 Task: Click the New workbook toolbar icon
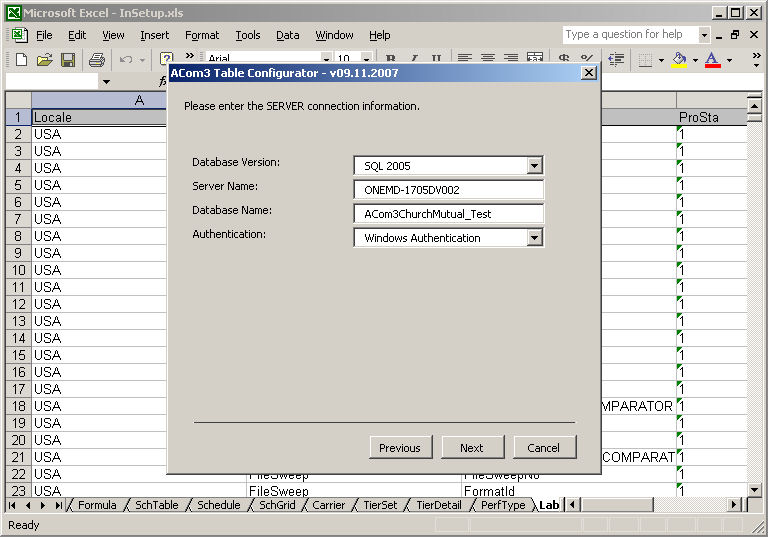21,60
